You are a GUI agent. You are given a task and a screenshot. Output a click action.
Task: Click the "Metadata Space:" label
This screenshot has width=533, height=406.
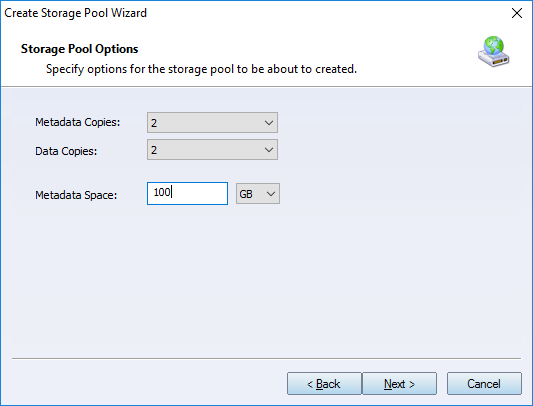[x=76, y=195]
